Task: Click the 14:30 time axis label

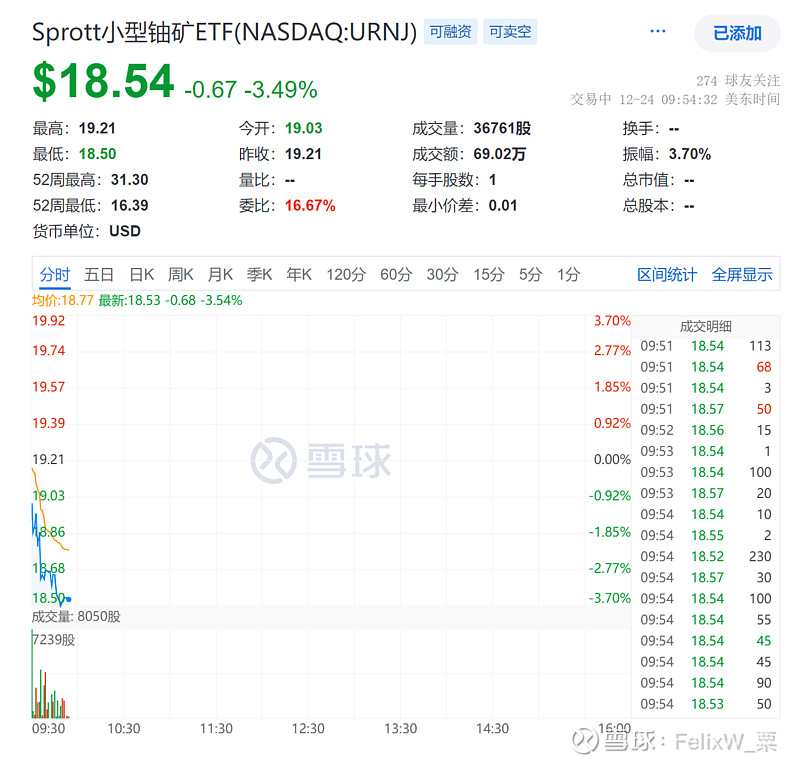Action: [x=492, y=728]
